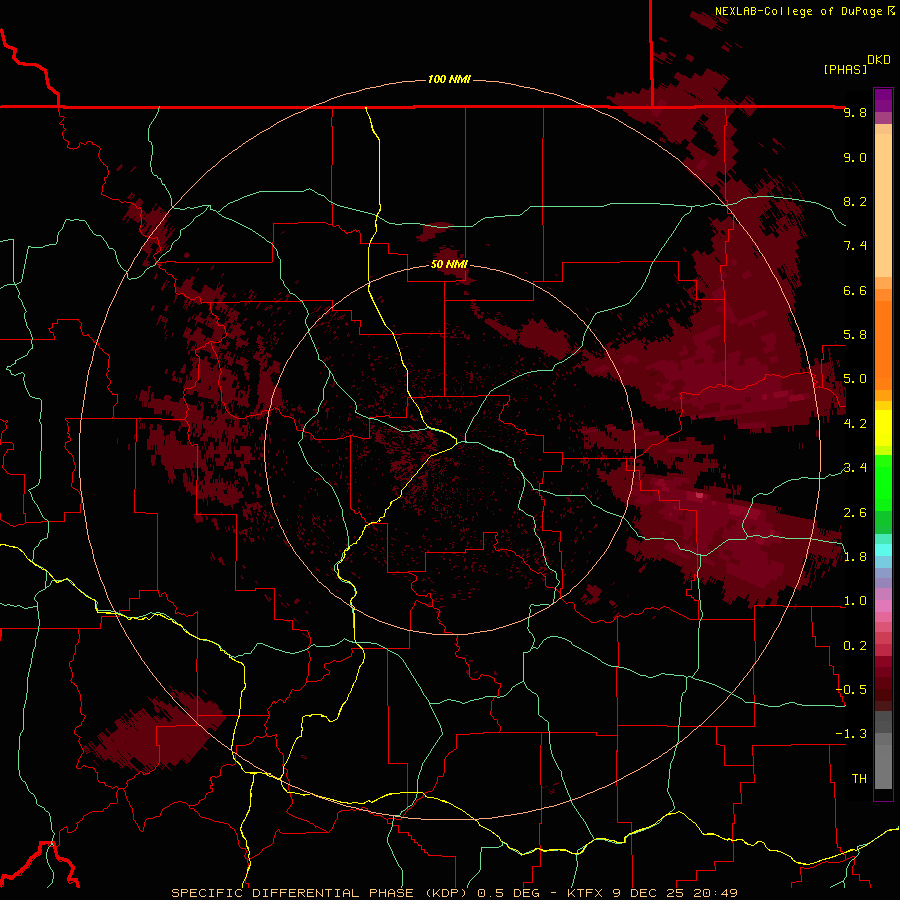The width and height of the screenshot is (900, 900).
Task: Pick the orange band of the color scale
Action: coord(883,345)
